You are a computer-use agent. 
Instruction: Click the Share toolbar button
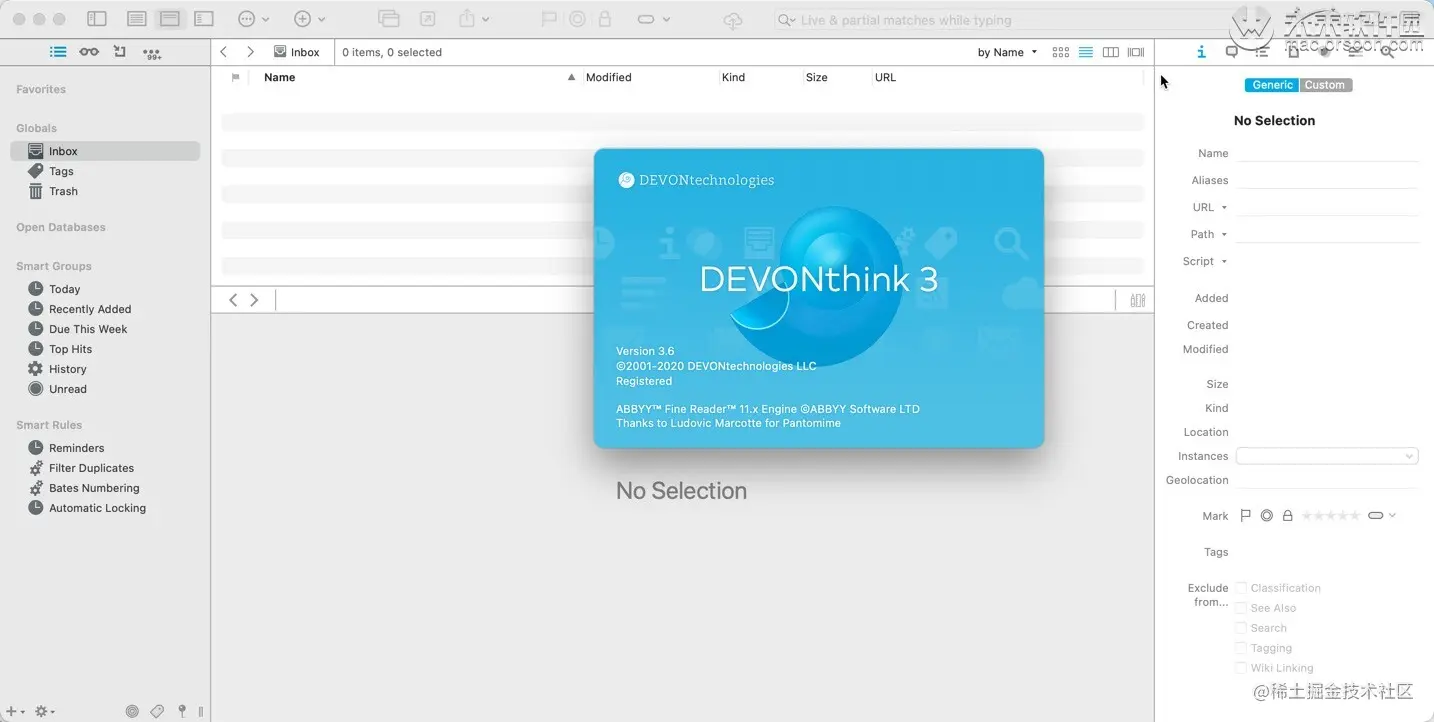coord(473,19)
